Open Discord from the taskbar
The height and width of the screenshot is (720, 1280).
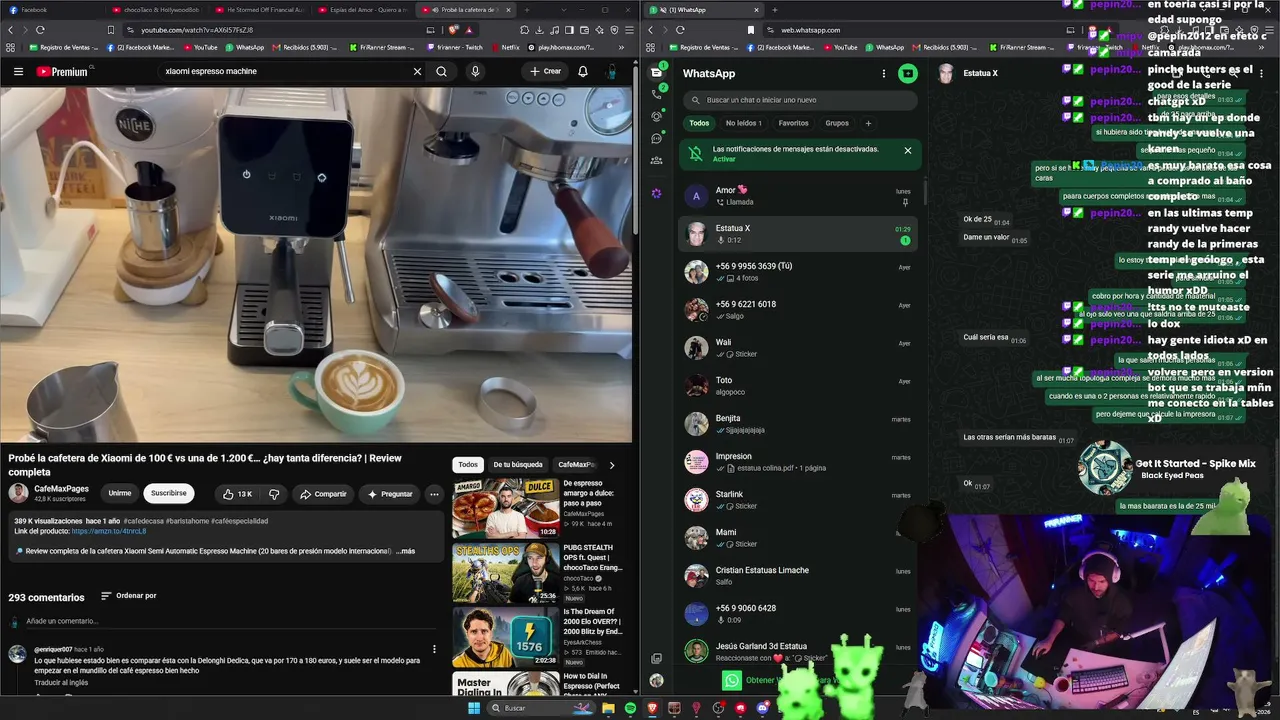pos(763,708)
